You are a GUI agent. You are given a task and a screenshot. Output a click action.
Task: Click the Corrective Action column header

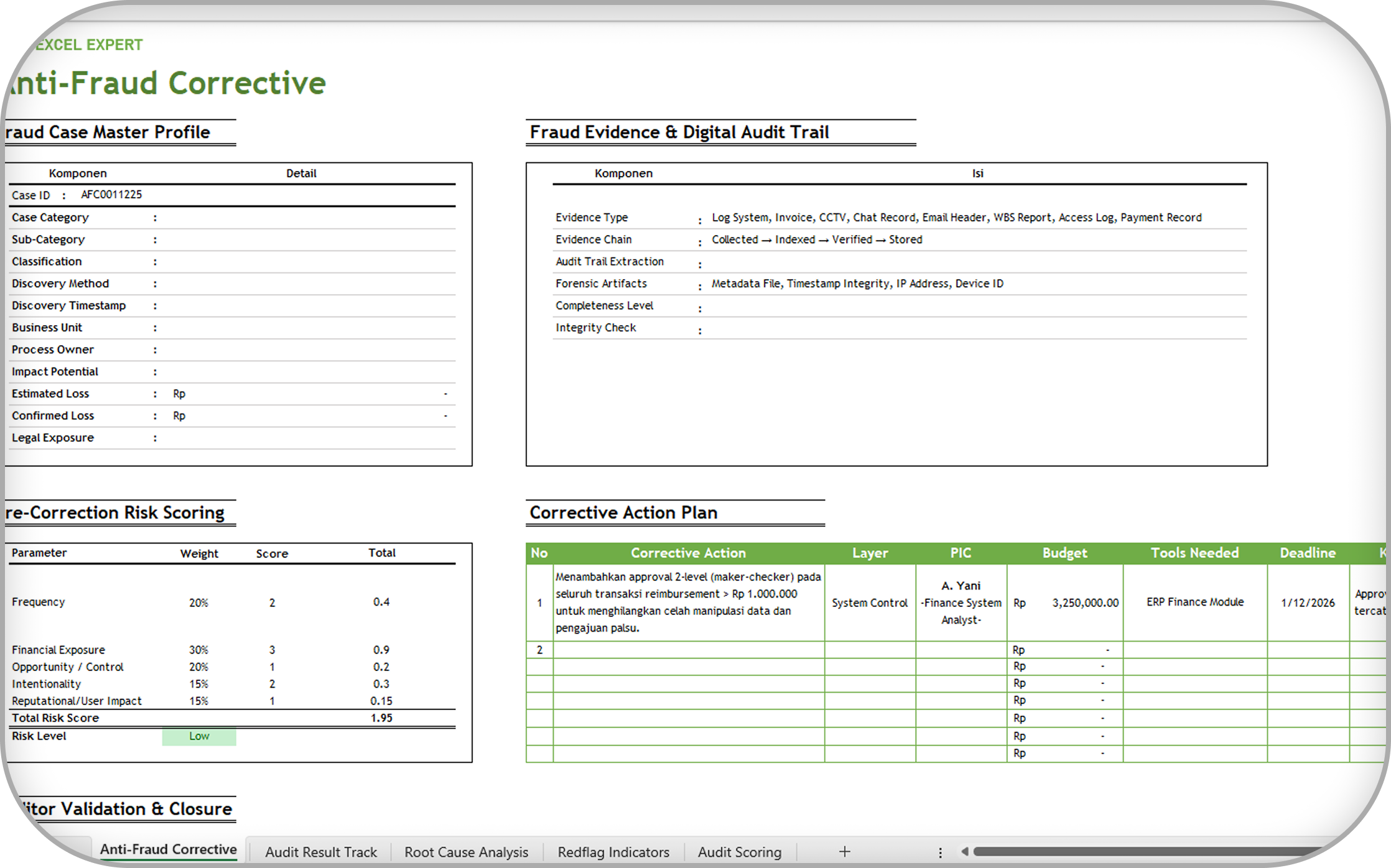(688, 553)
